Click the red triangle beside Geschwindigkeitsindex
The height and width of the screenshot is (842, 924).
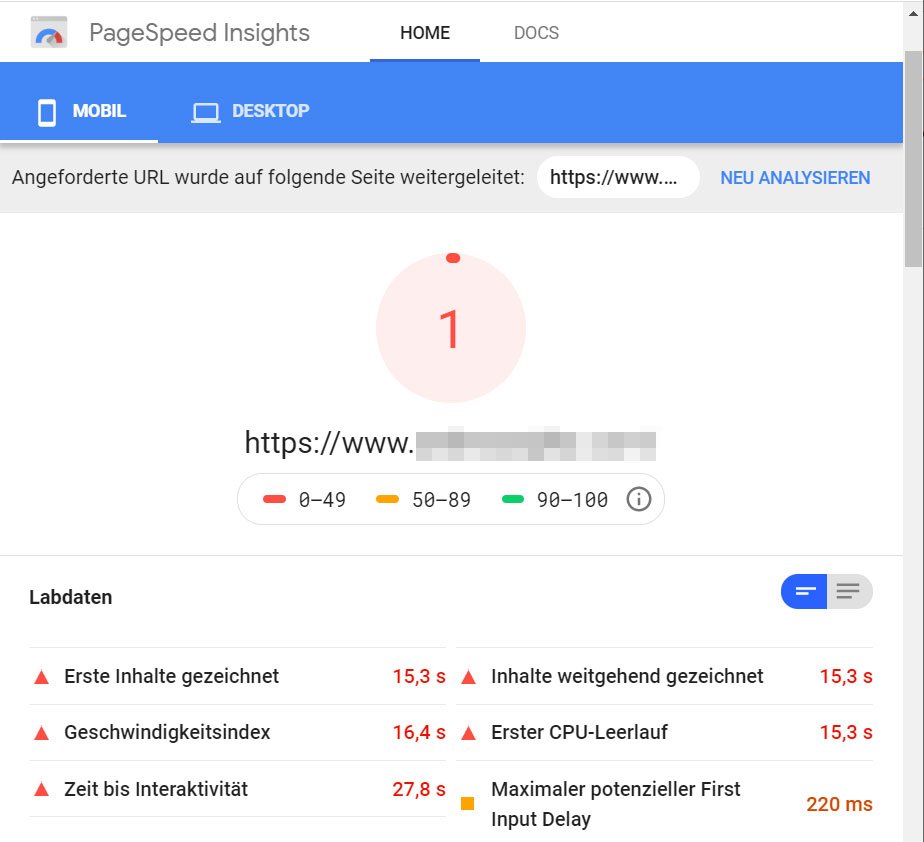(x=42, y=733)
